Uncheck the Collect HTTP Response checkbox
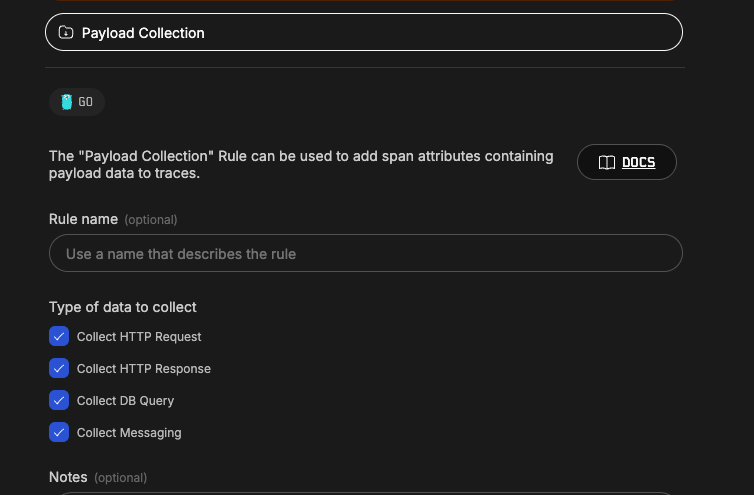 (x=59, y=368)
